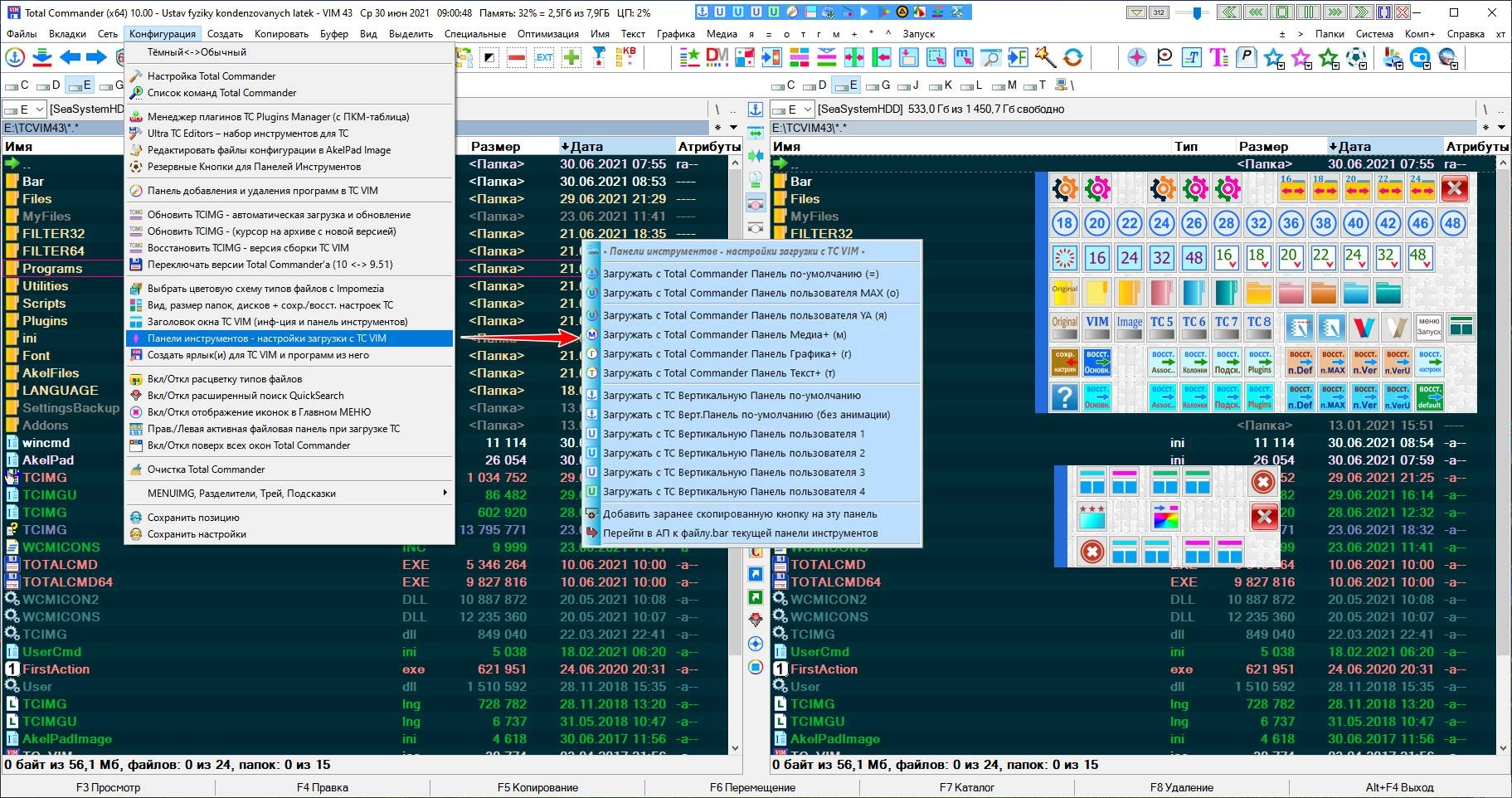Open left panel drive E dropdown
1512x798 pixels.
click(23, 109)
